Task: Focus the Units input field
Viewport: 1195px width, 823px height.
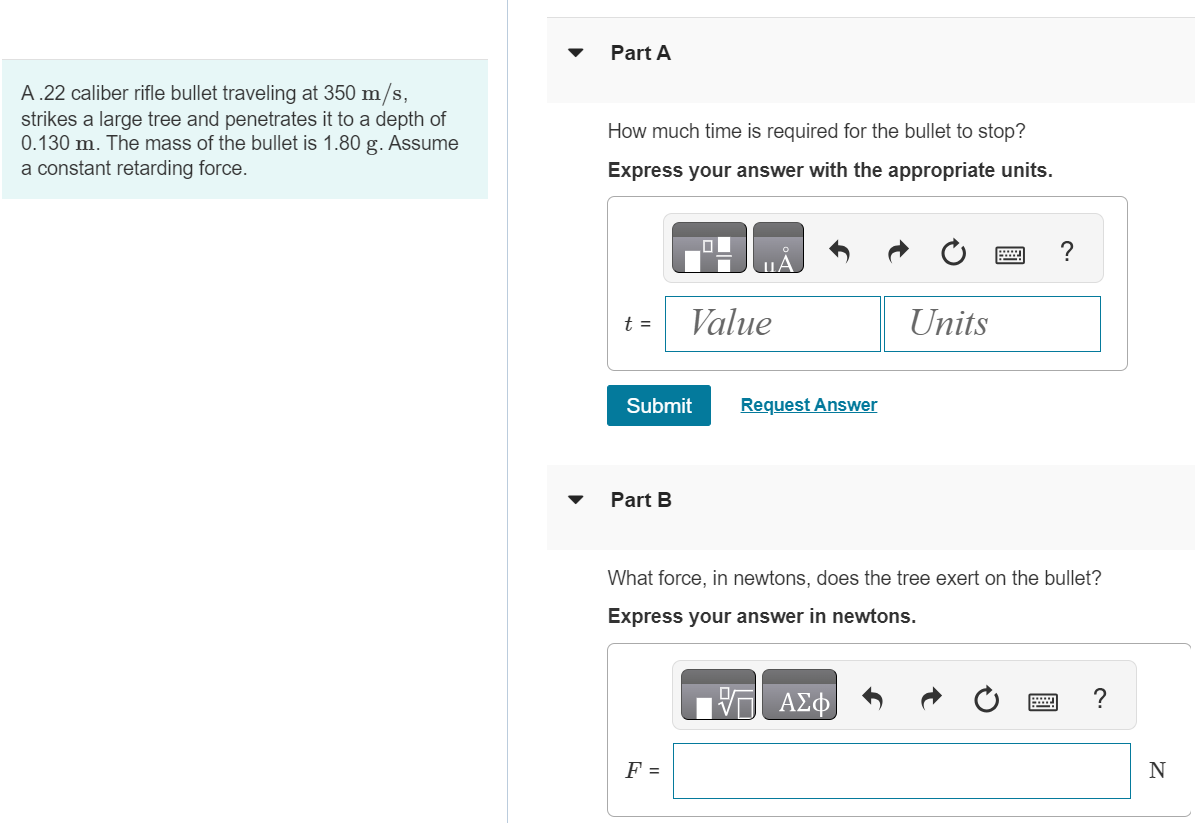Action: pos(992,324)
